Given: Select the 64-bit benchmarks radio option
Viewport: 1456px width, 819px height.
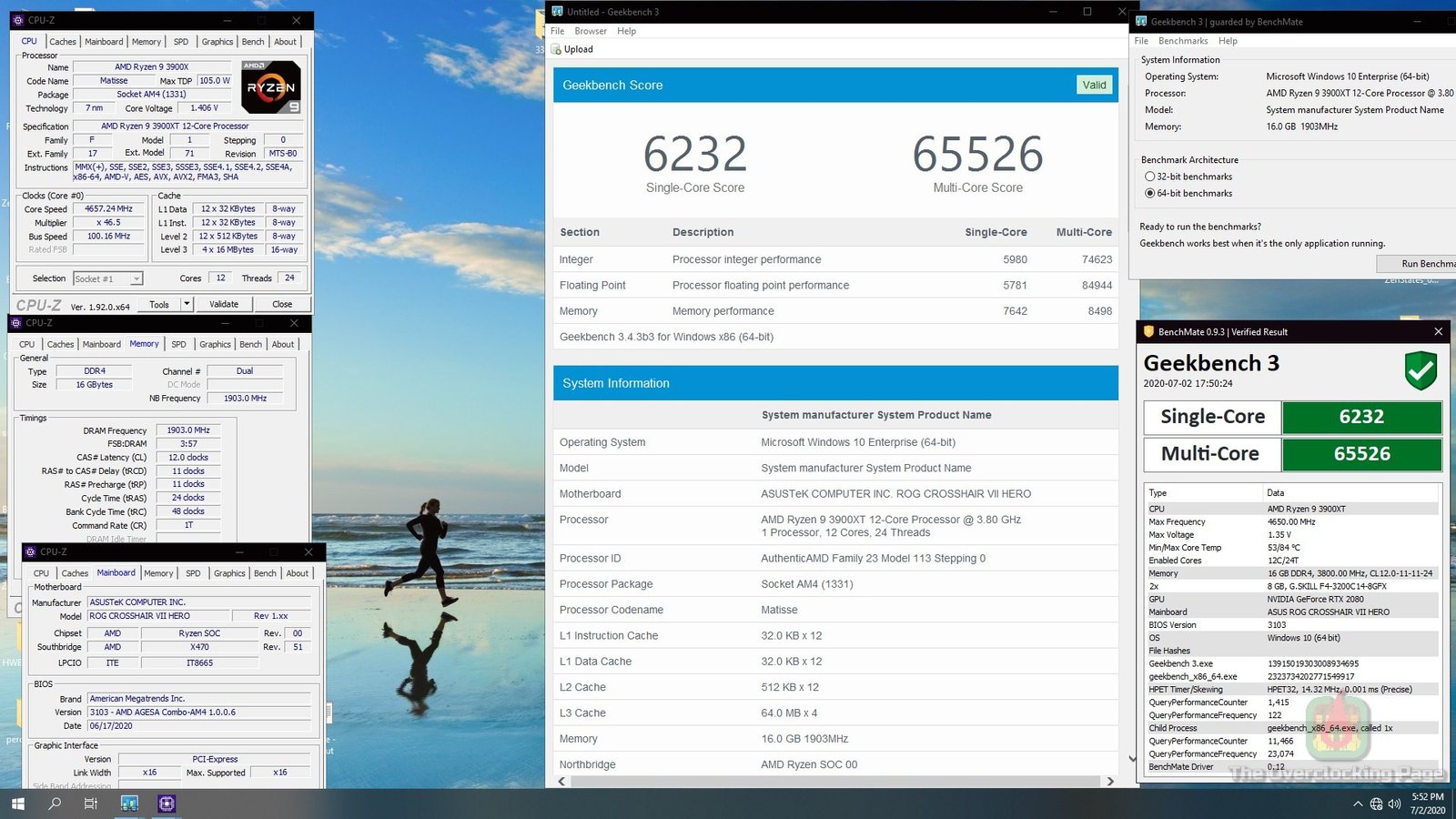Looking at the screenshot, I should [1150, 193].
